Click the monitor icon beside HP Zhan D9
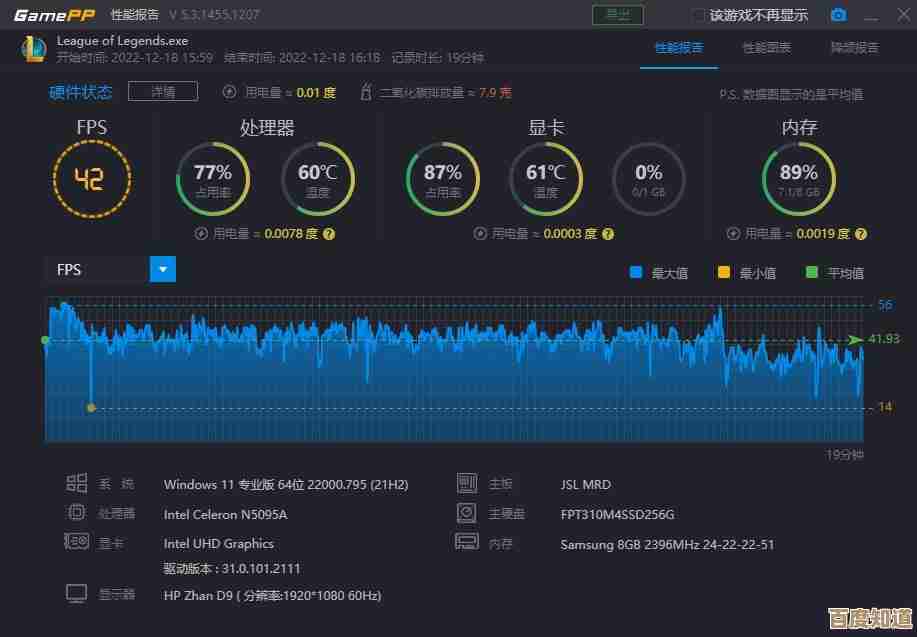 (x=77, y=594)
